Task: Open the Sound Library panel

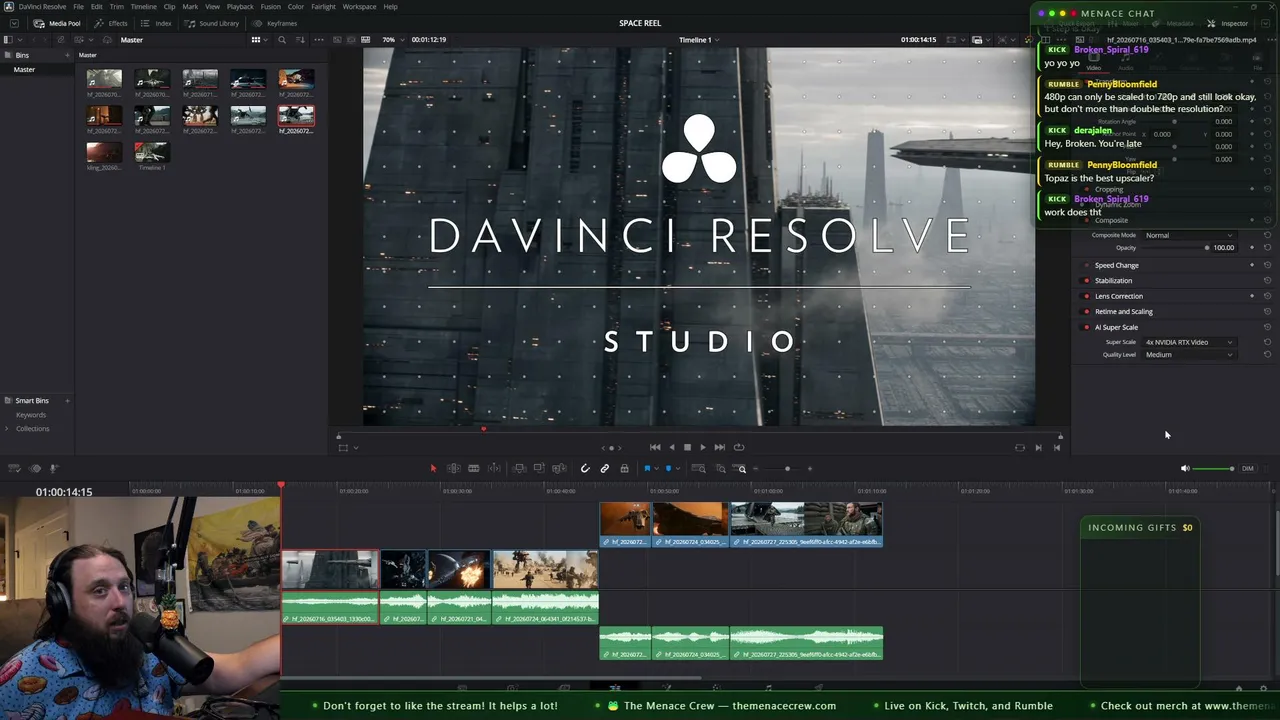Action: point(212,23)
